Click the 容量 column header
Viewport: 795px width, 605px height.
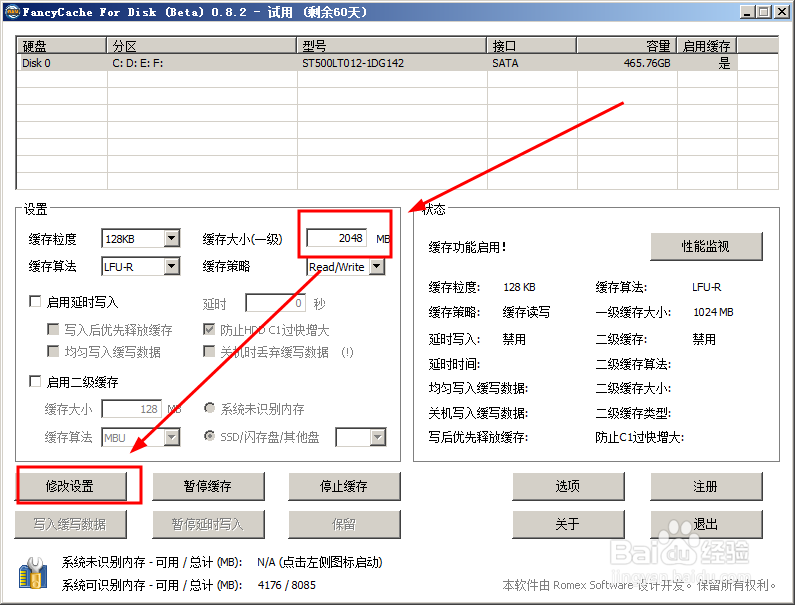coord(627,46)
